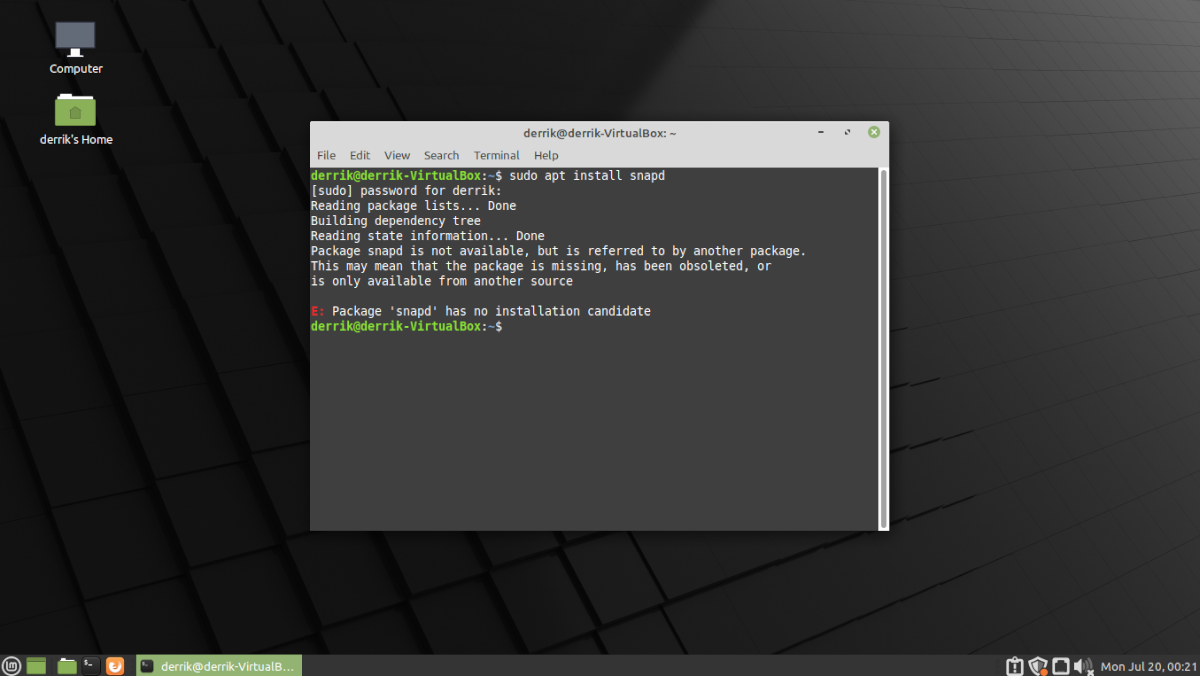This screenshot has height=676, width=1200.
Task: Launch Terminal from the panel launcher
Action: [91, 665]
